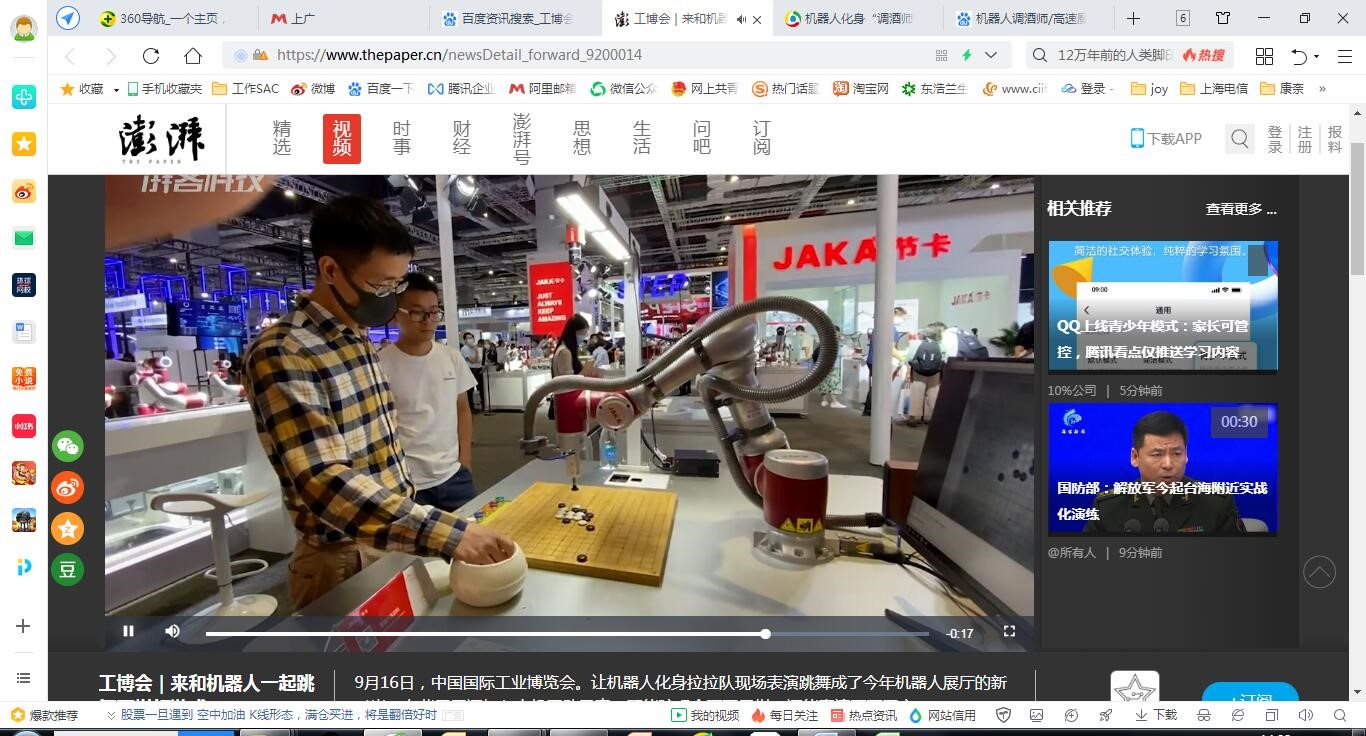
Task: Share the article to WeChat
Action: click(x=67, y=446)
